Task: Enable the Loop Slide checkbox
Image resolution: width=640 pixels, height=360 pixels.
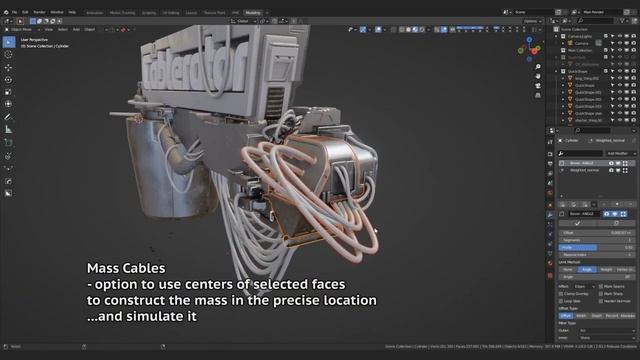Action: click(x=561, y=301)
